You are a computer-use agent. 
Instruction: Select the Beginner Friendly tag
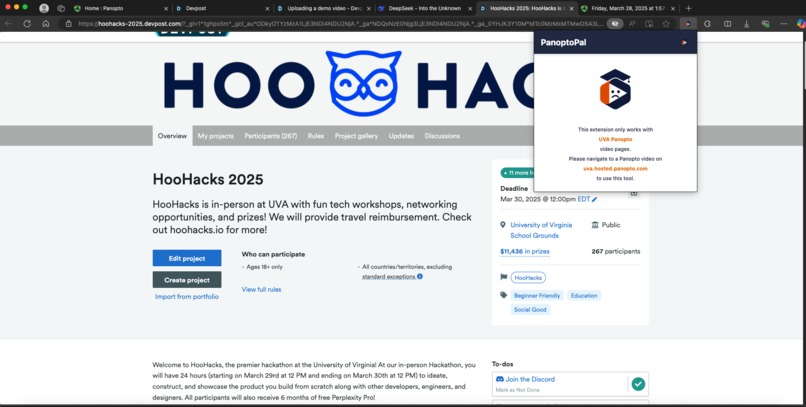click(x=537, y=295)
